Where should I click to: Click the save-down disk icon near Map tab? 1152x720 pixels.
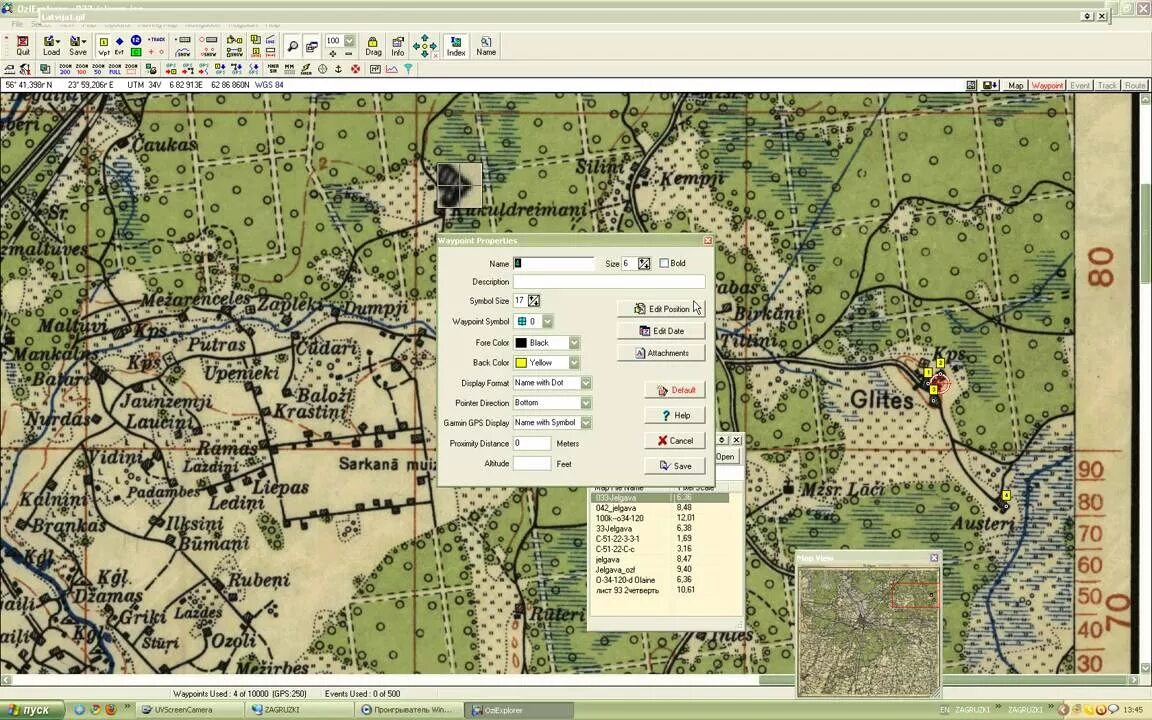(990, 85)
